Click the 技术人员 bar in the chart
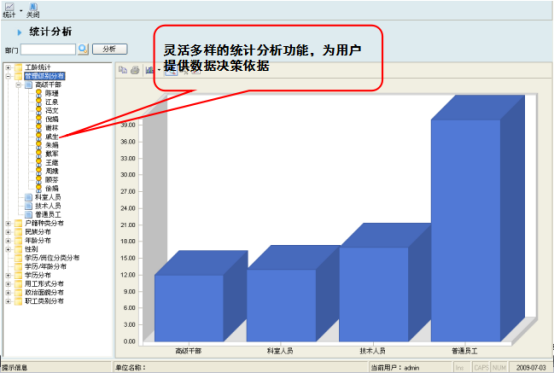Viewport: 554px width, 373px height. point(374,294)
